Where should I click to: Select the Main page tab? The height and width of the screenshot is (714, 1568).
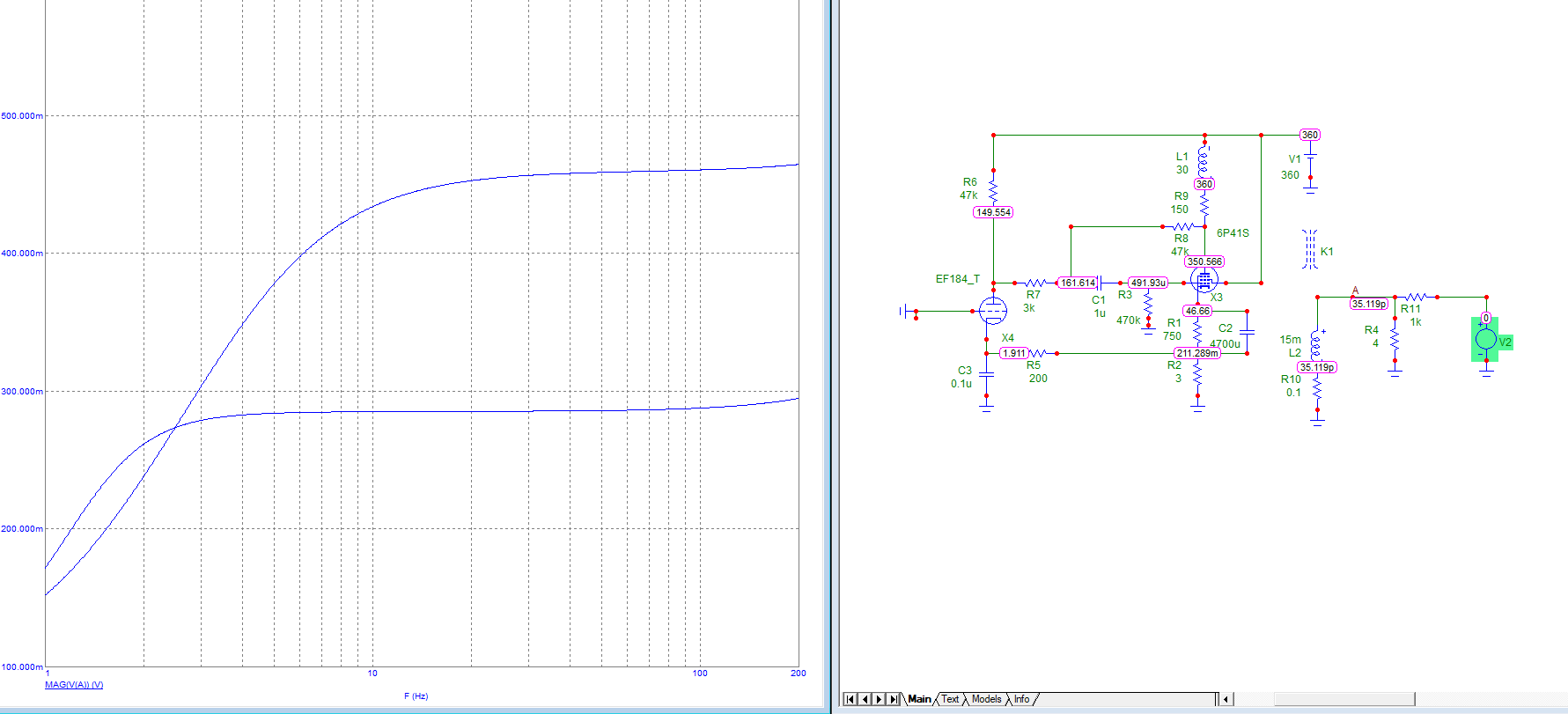point(919,699)
